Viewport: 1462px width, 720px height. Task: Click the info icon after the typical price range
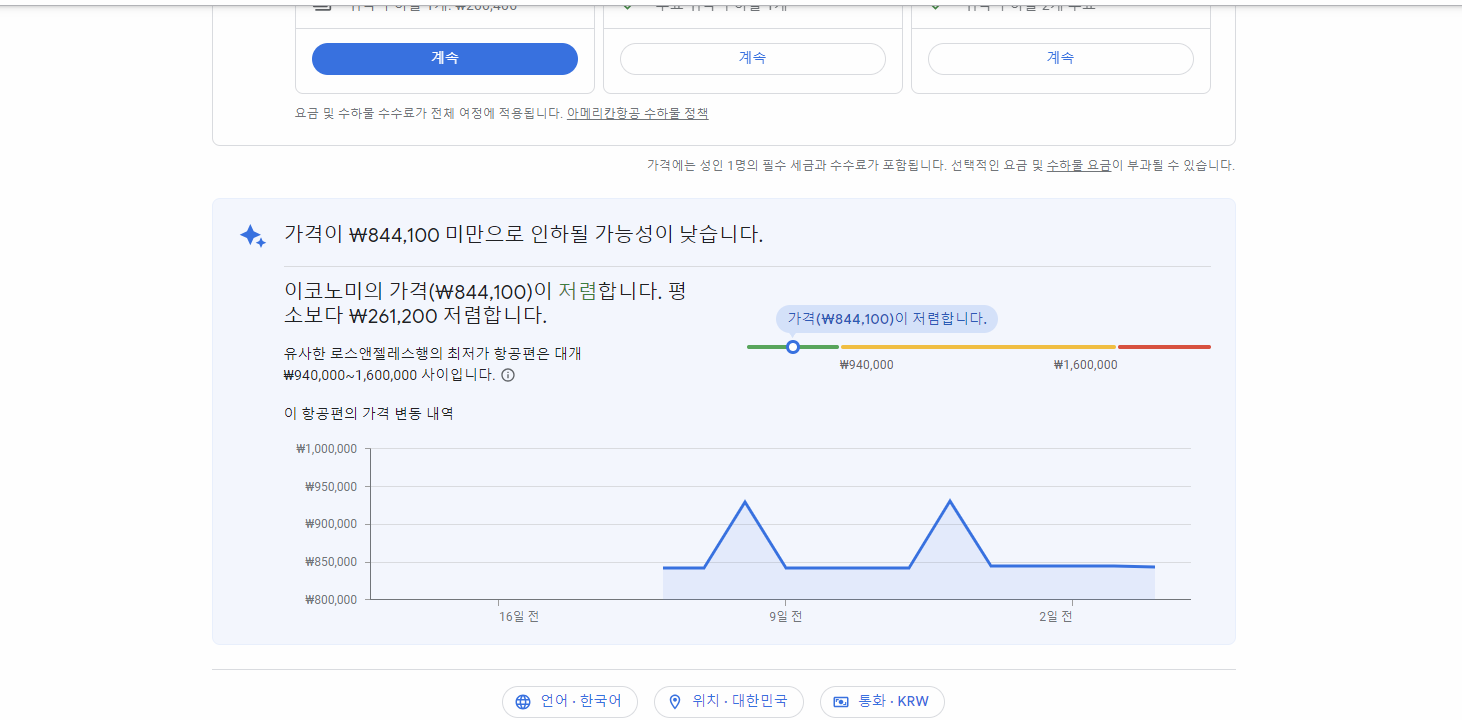tap(507, 376)
